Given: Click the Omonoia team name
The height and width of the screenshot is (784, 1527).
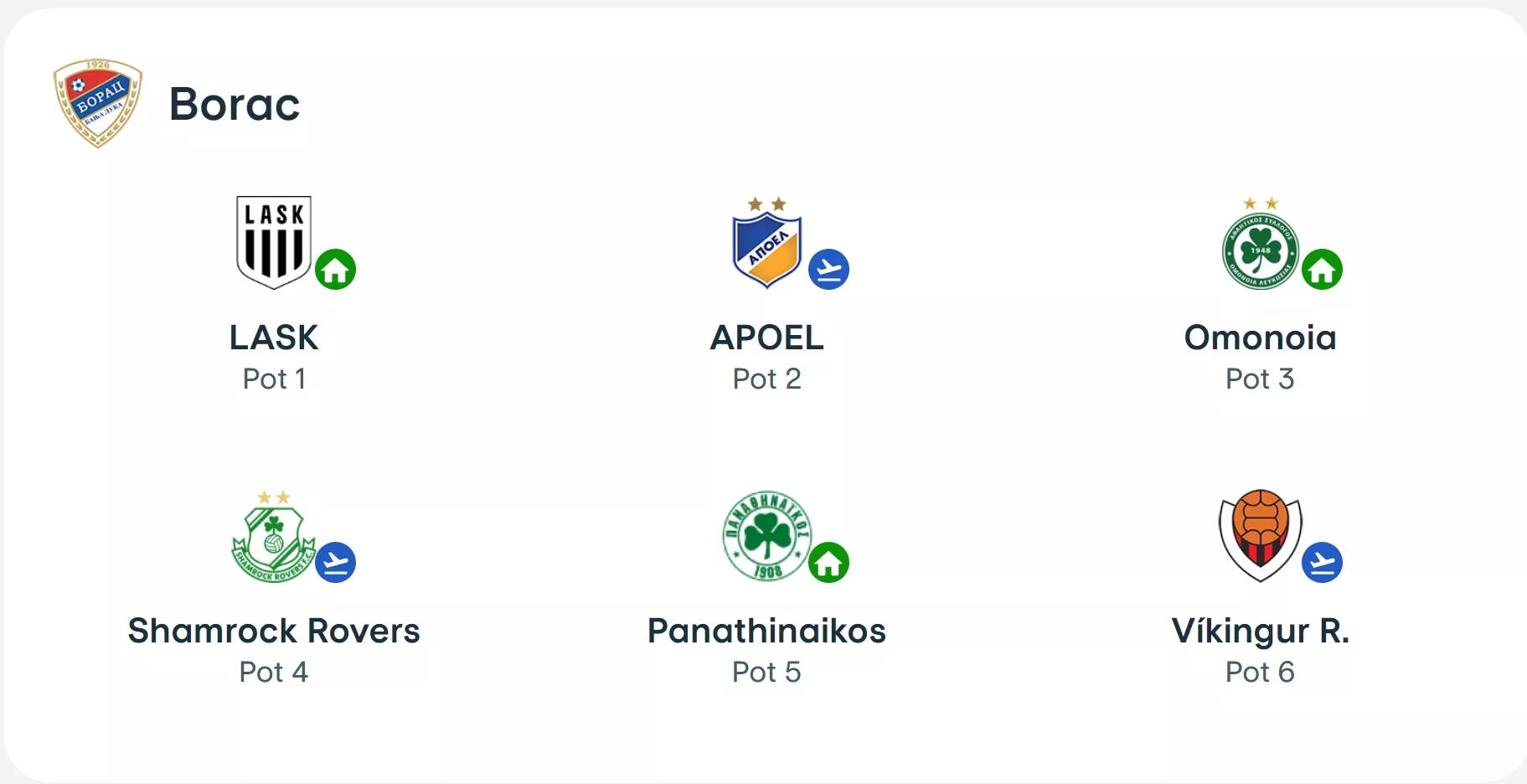Looking at the screenshot, I should tap(1260, 338).
